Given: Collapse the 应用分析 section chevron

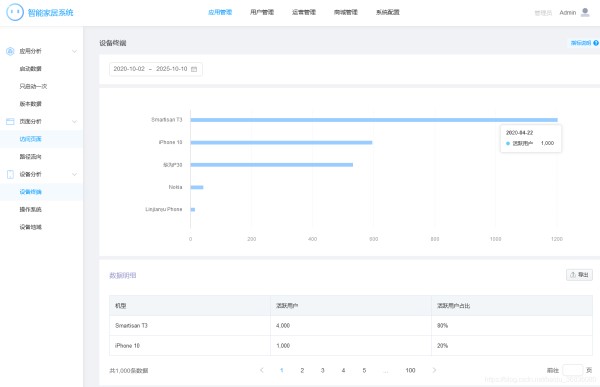Looking at the screenshot, I should (x=75, y=51).
